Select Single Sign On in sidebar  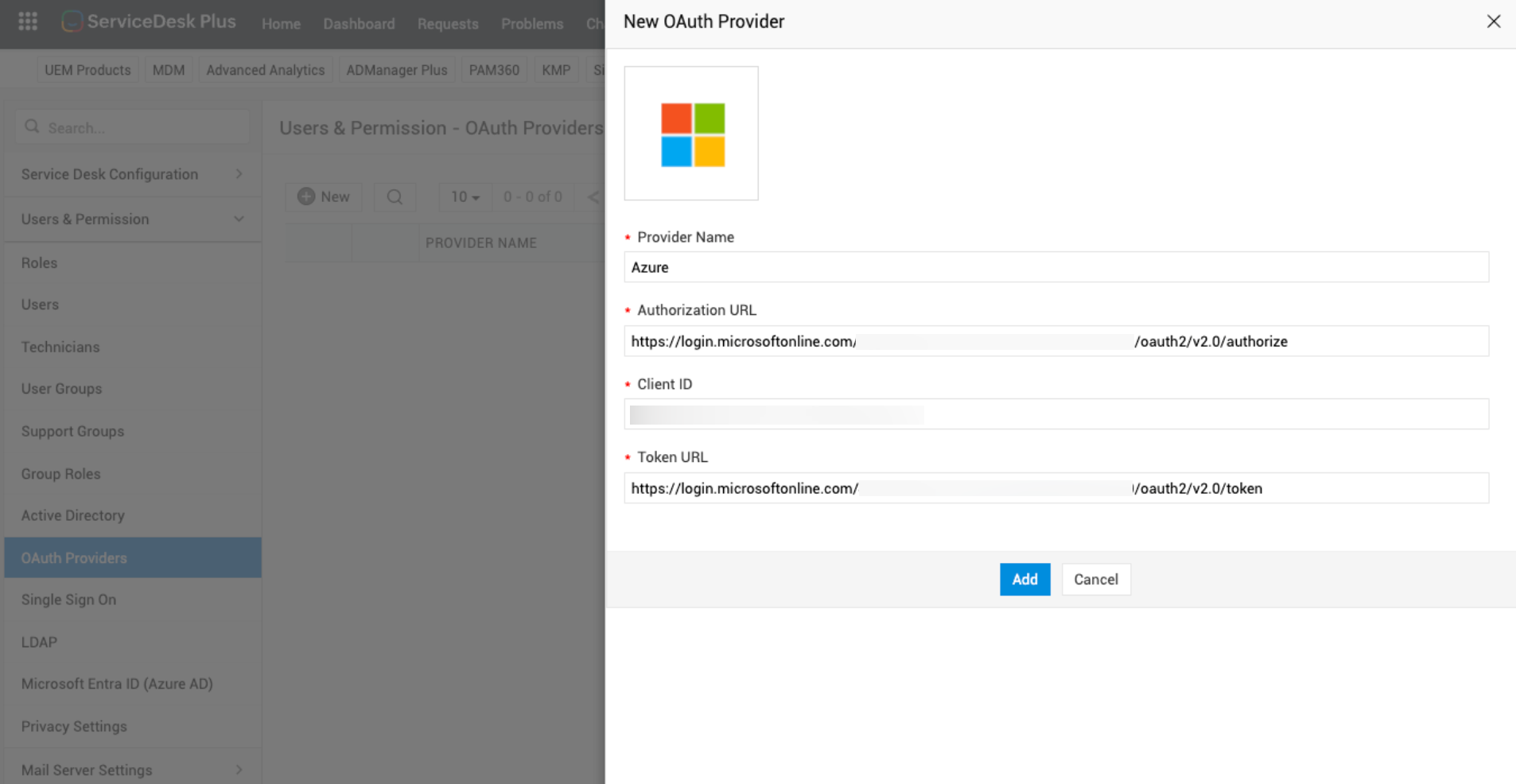coord(133,600)
